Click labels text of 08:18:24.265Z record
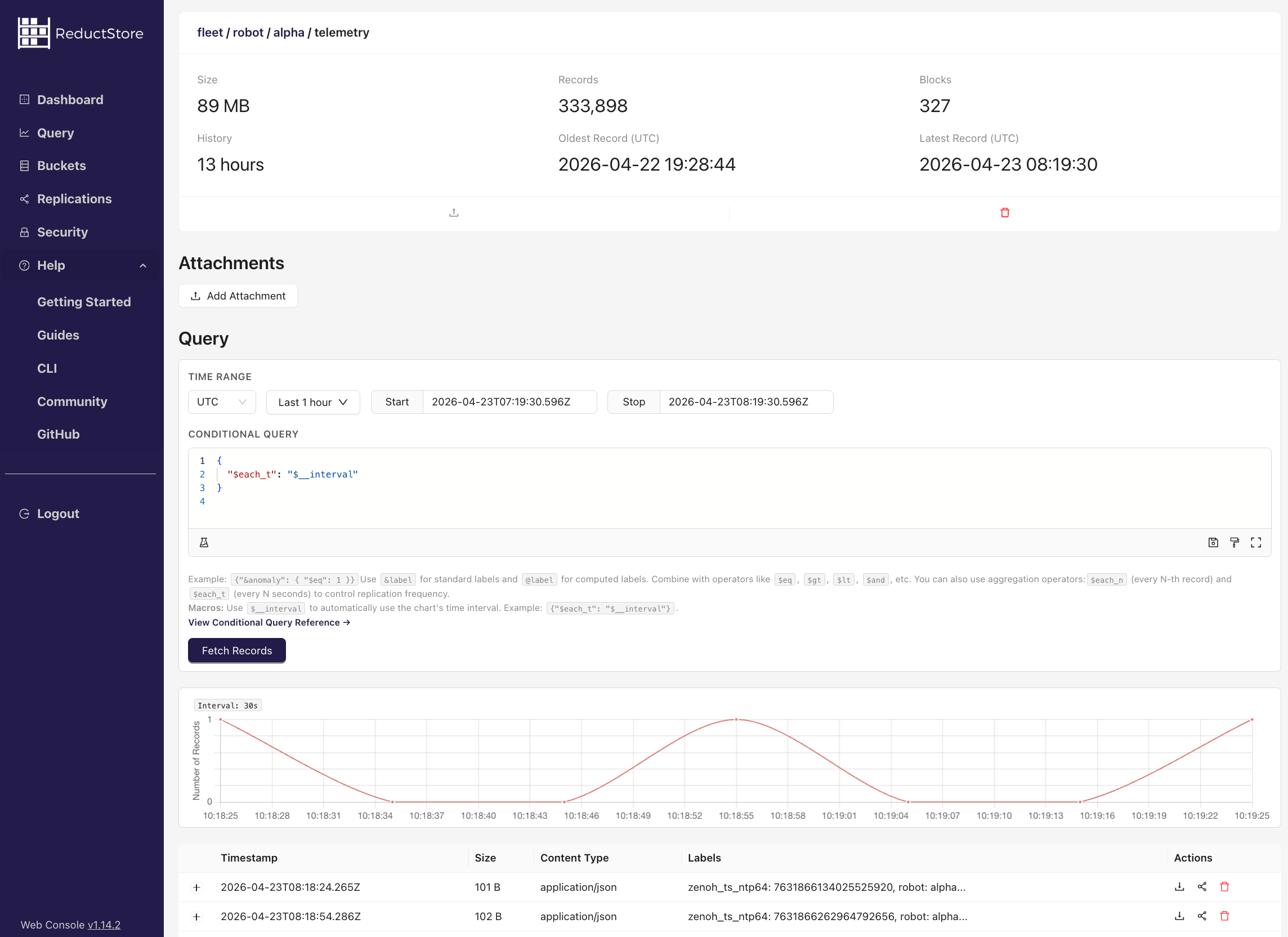1288x937 pixels. coord(827,887)
